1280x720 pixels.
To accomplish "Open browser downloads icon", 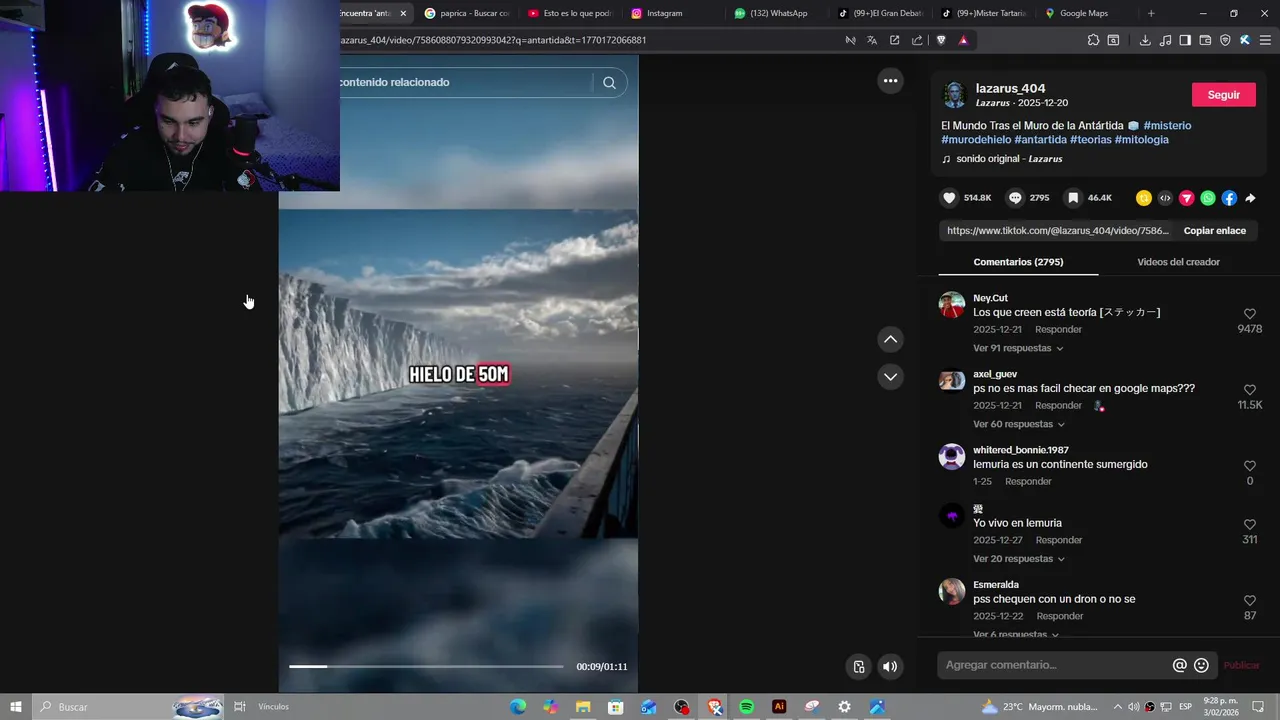I will click(x=1145, y=40).
